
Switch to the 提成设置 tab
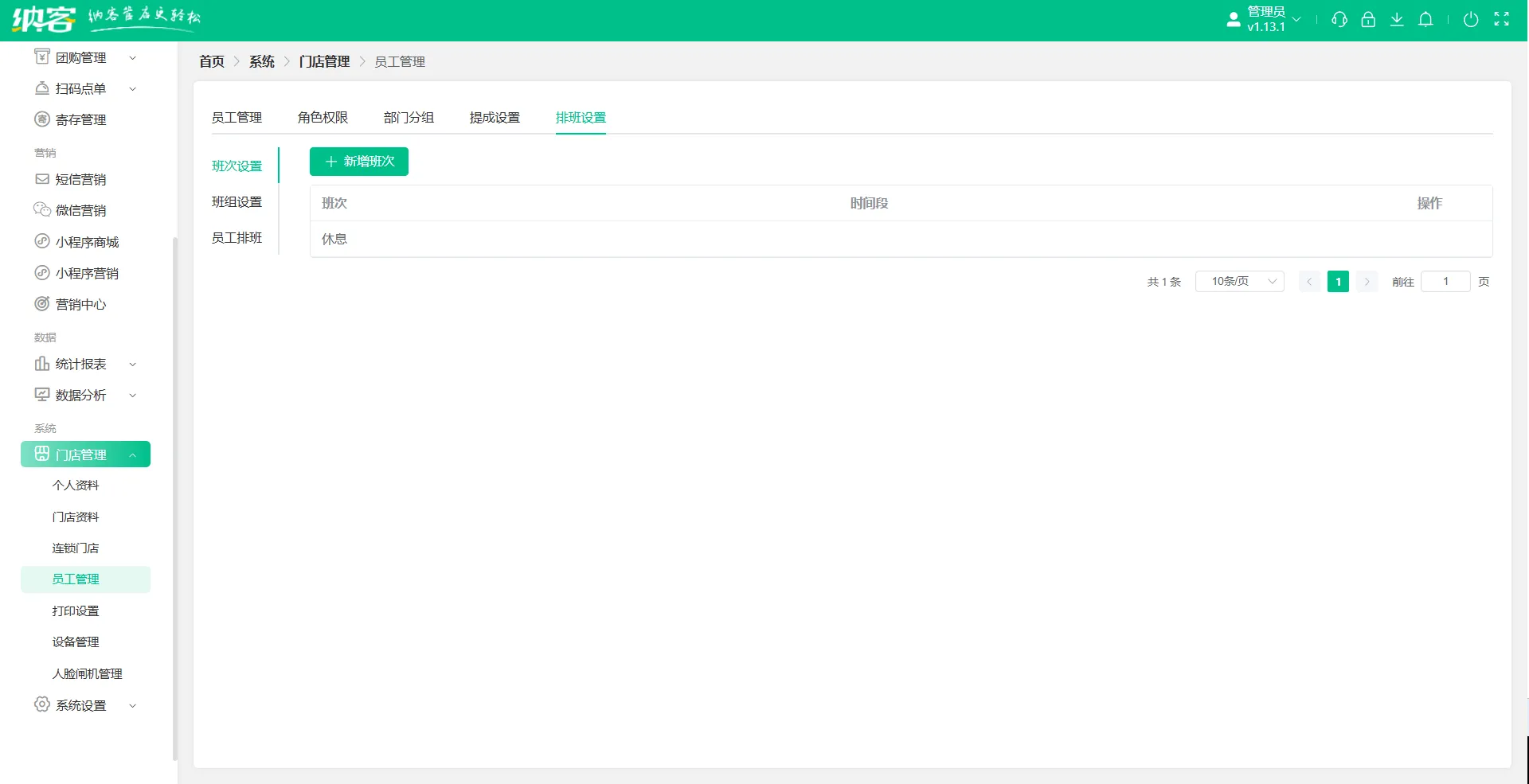(495, 118)
